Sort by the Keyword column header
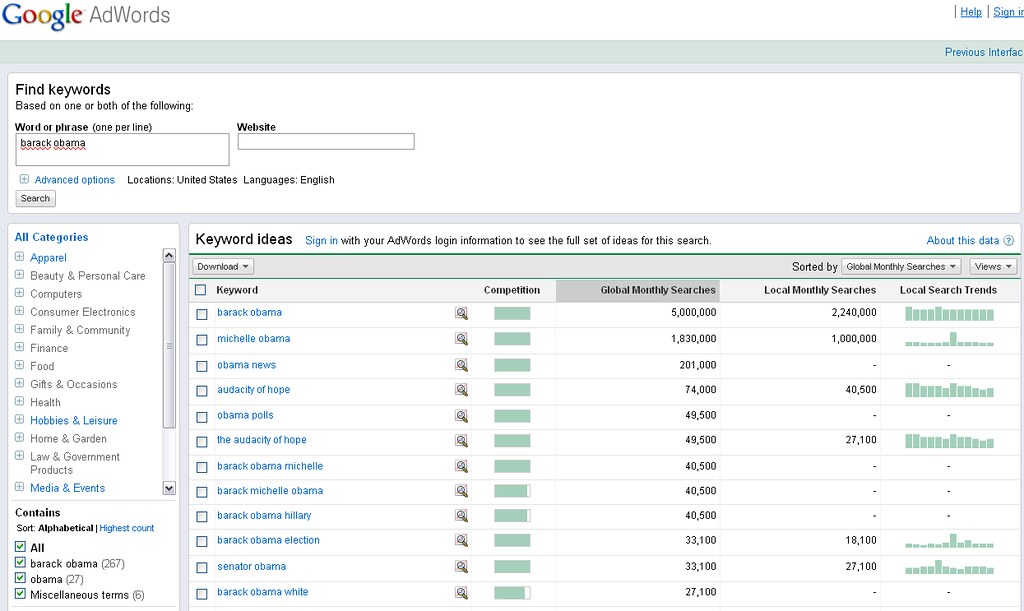Screen dimensions: 1024x611 click(x=237, y=290)
